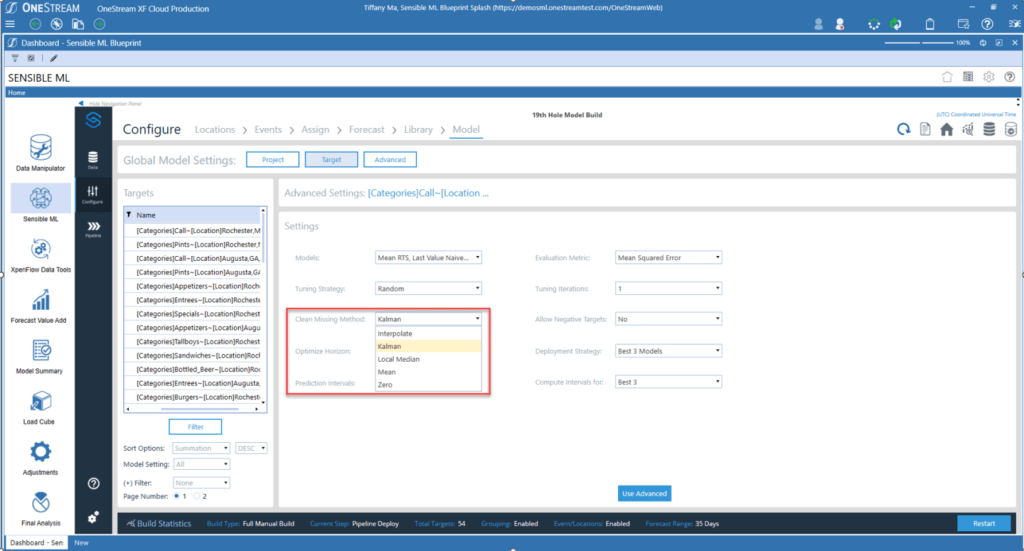Open Final Analysis from sidebar
The image size is (1024, 551).
coord(40,509)
